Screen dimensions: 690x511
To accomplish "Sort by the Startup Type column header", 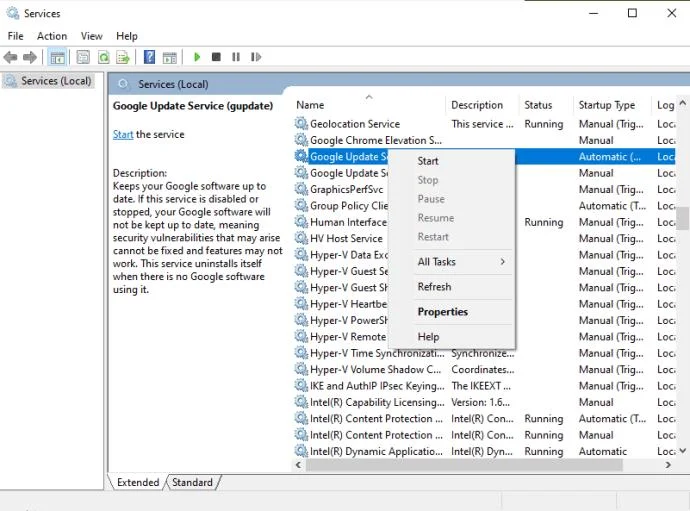I will pos(613,105).
